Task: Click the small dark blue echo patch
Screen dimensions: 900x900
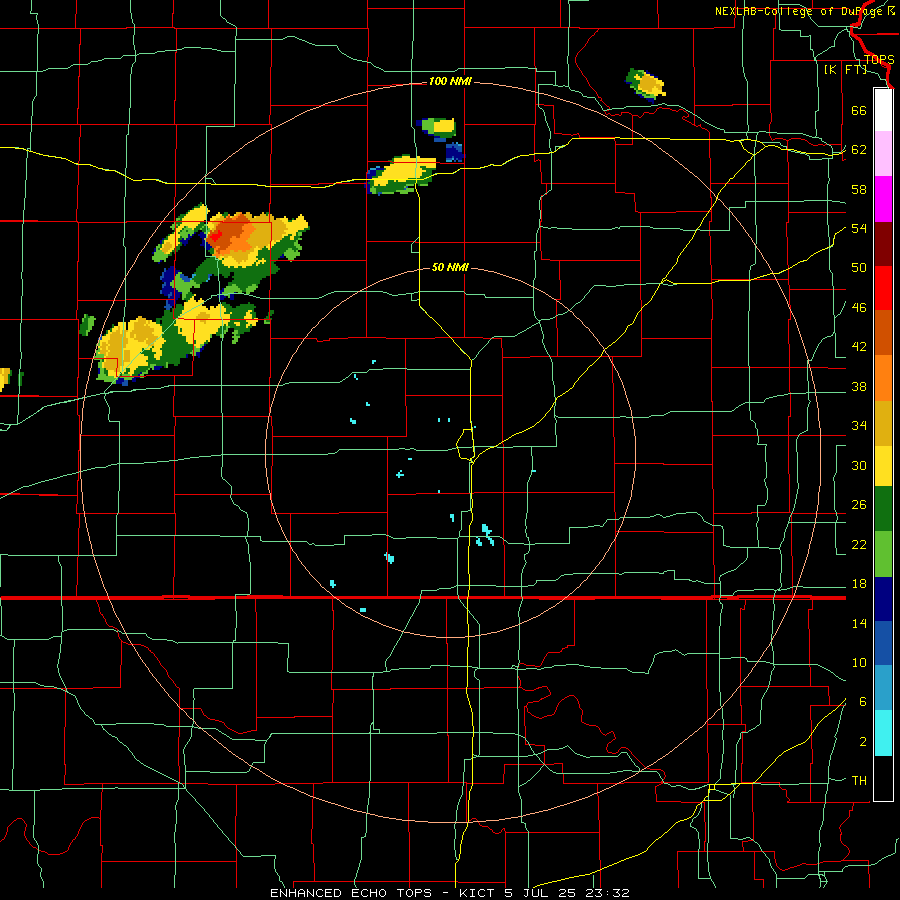Action: point(454,152)
